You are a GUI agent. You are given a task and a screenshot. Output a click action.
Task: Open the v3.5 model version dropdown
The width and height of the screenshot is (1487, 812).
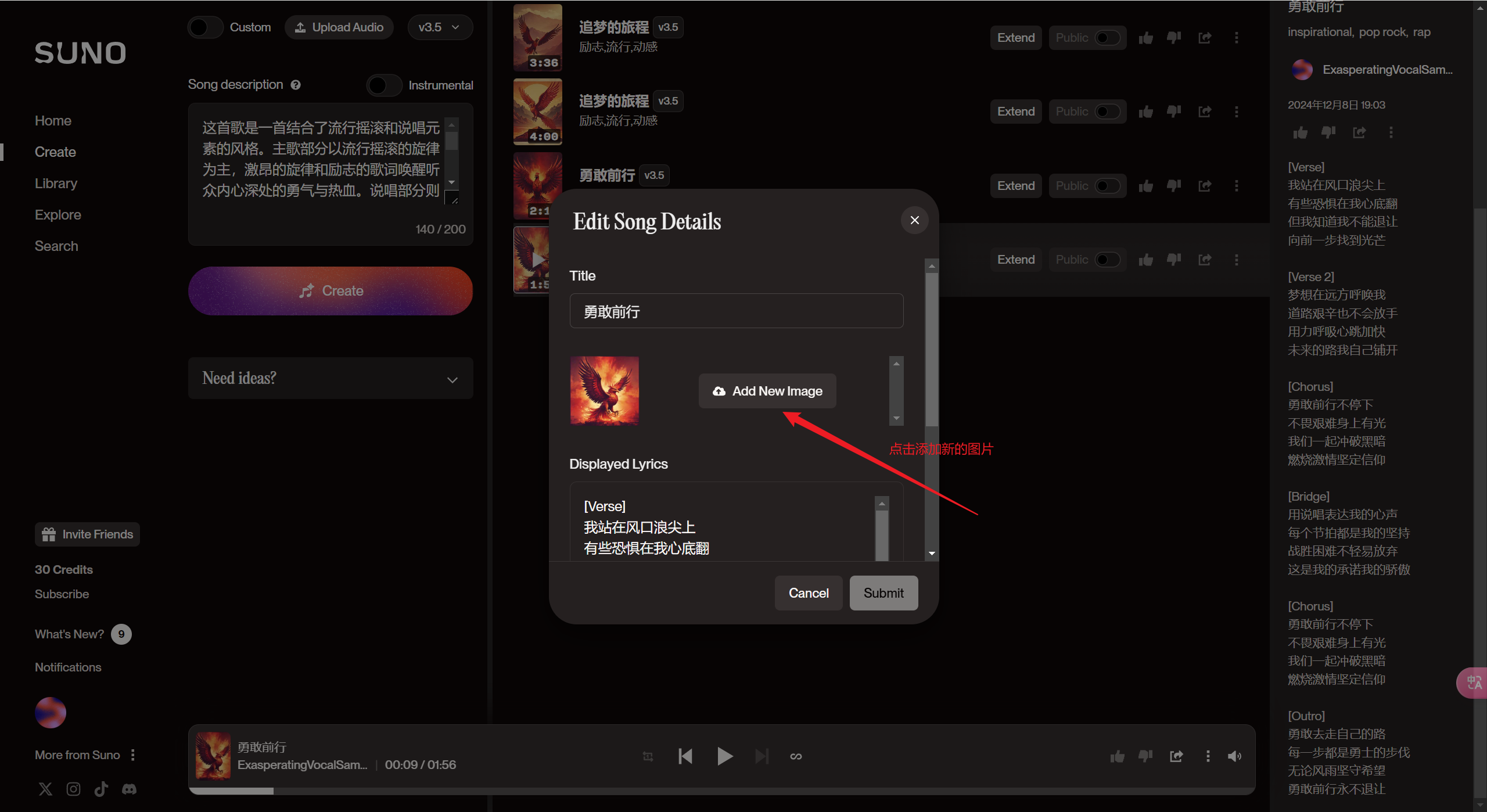pyautogui.click(x=440, y=27)
